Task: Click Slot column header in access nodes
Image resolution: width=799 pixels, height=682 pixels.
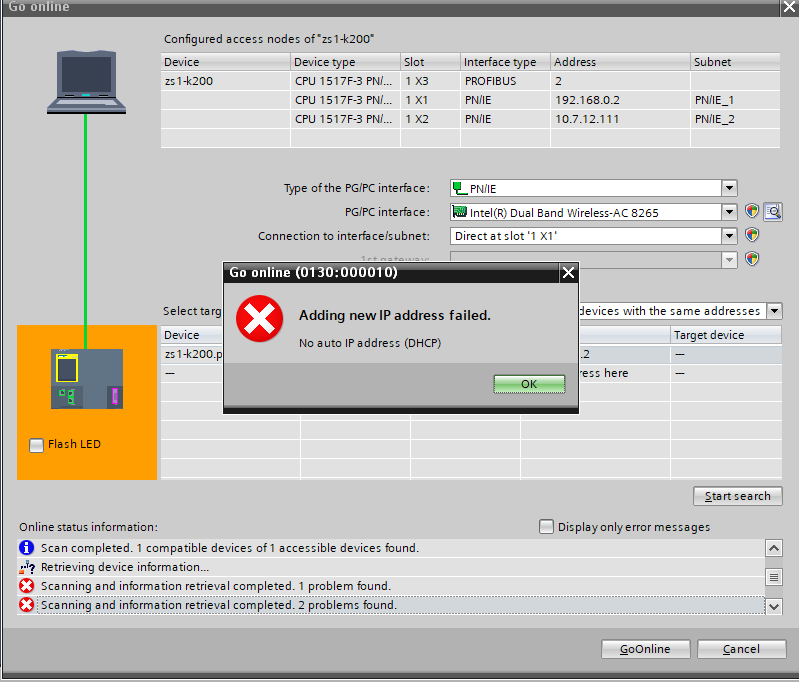Action: point(431,62)
